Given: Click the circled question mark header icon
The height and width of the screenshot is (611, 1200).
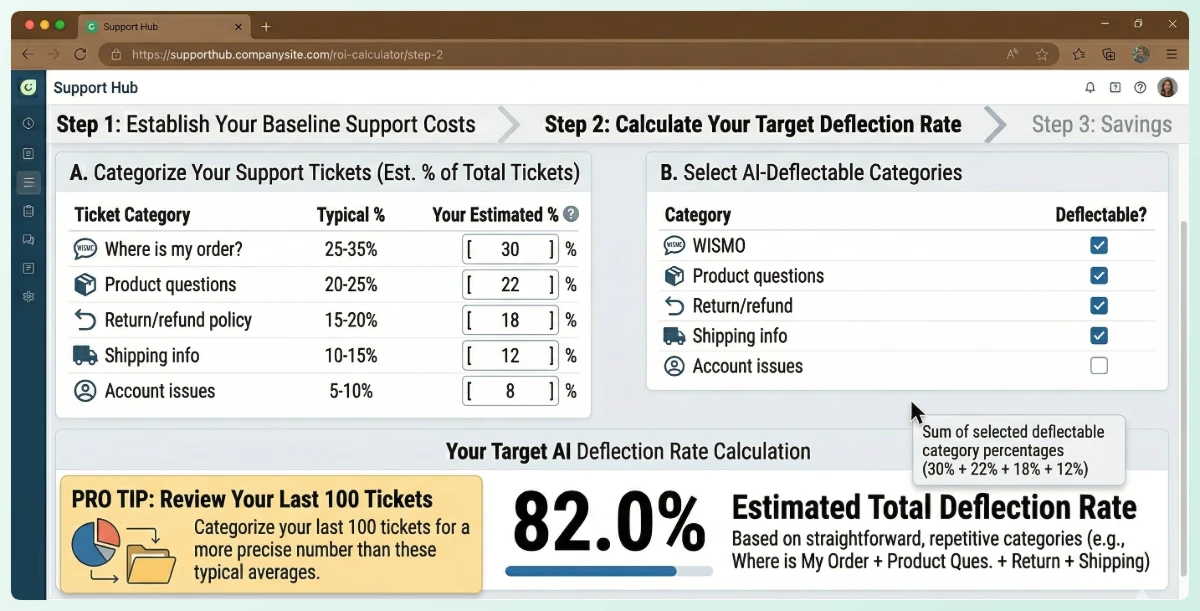Looking at the screenshot, I should (1140, 88).
